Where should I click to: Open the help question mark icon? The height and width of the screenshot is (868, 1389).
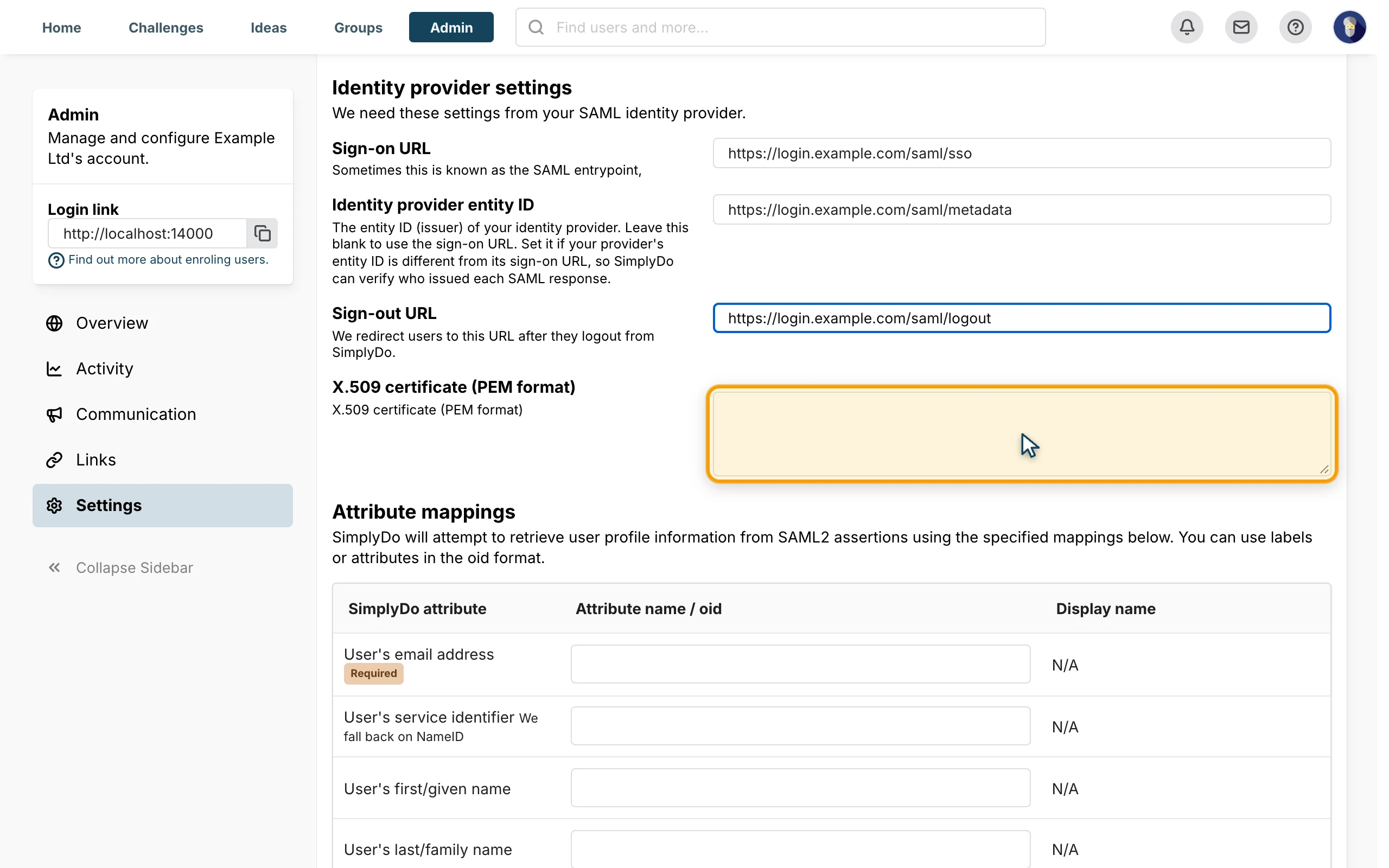pos(1295,27)
